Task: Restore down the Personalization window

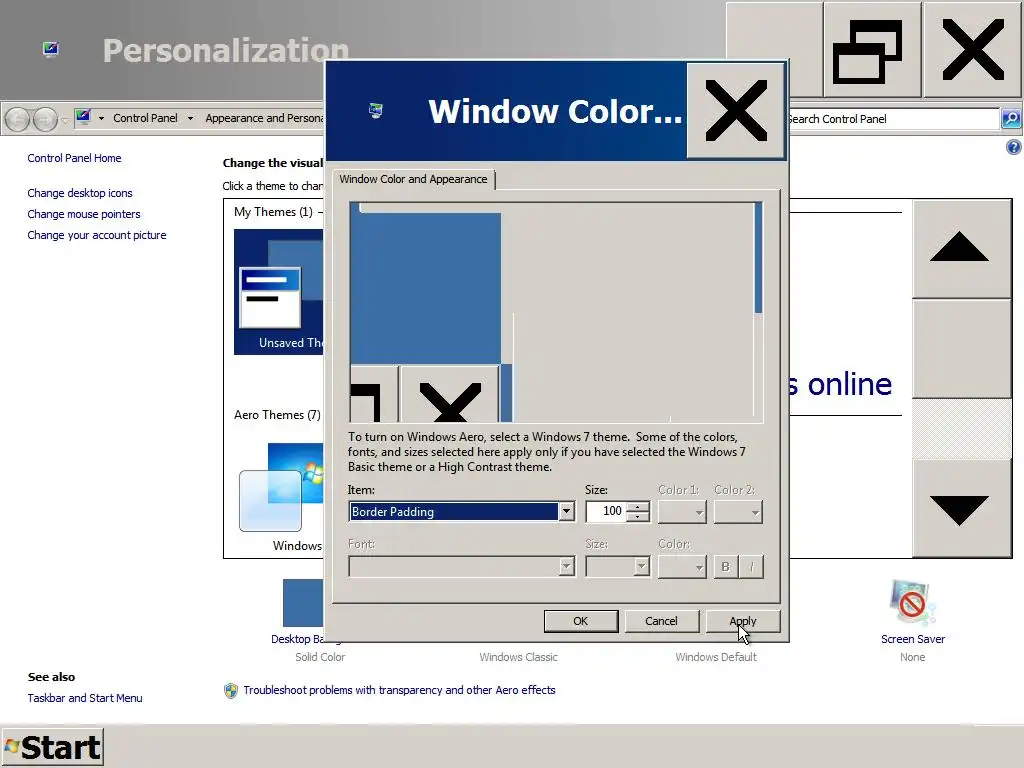Action: [872, 50]
